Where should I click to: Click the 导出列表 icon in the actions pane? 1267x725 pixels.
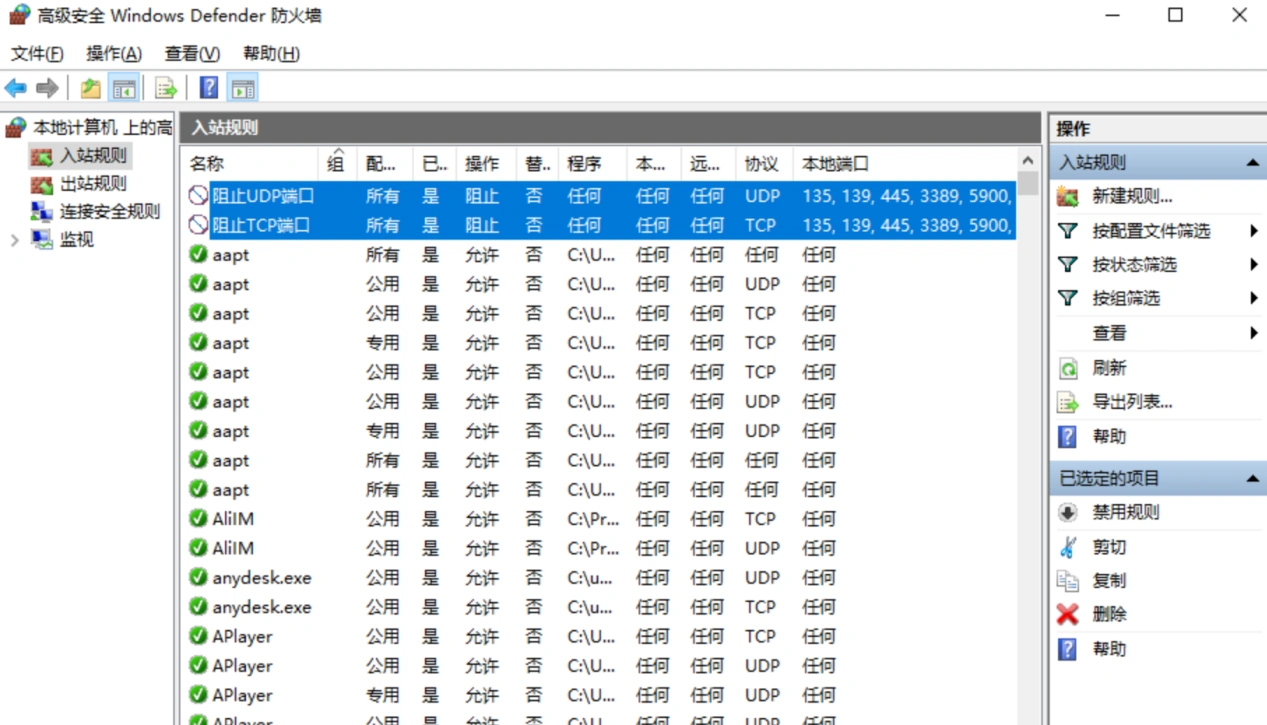[1068, 403]
